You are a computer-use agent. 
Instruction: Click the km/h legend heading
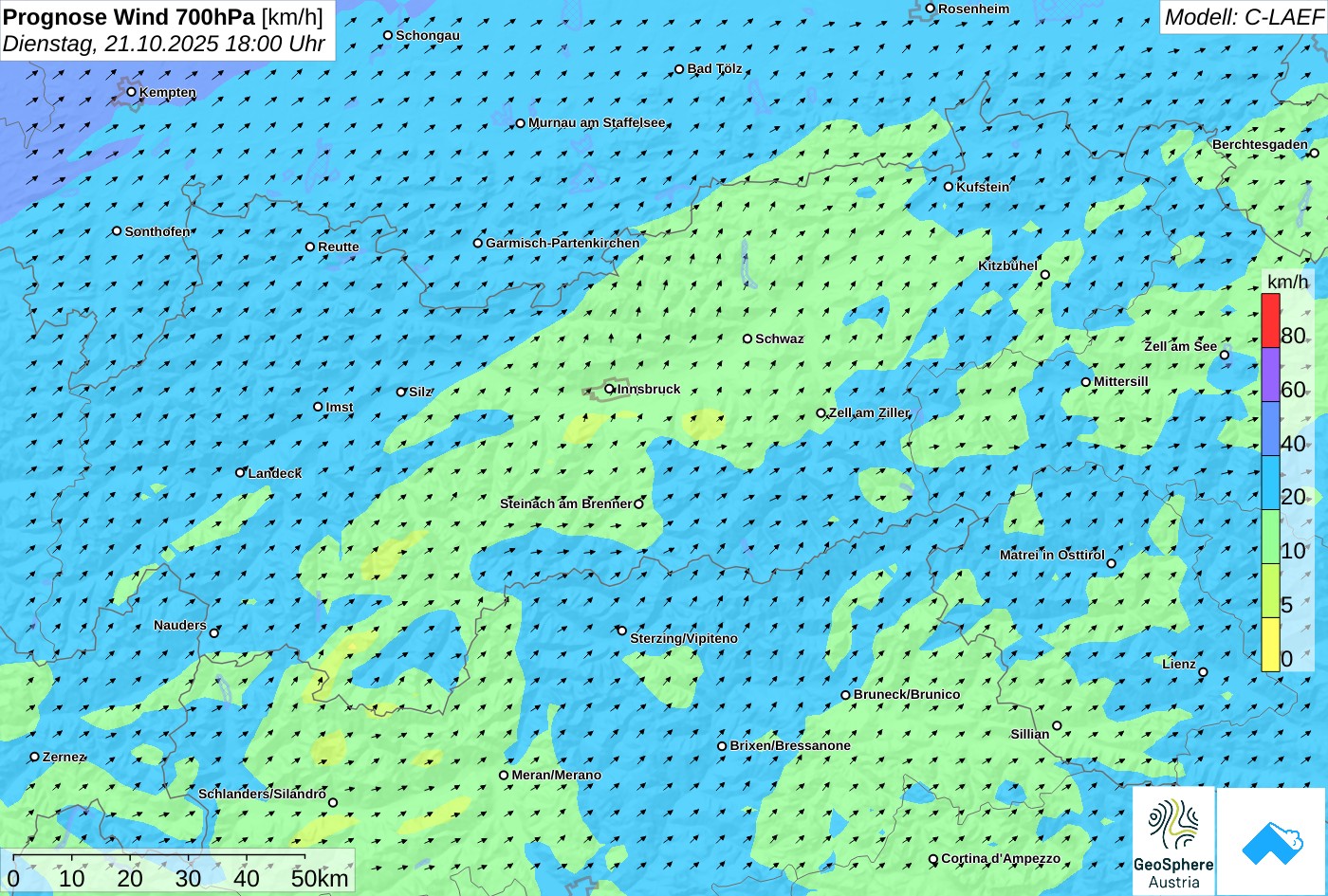point(1287,282)
